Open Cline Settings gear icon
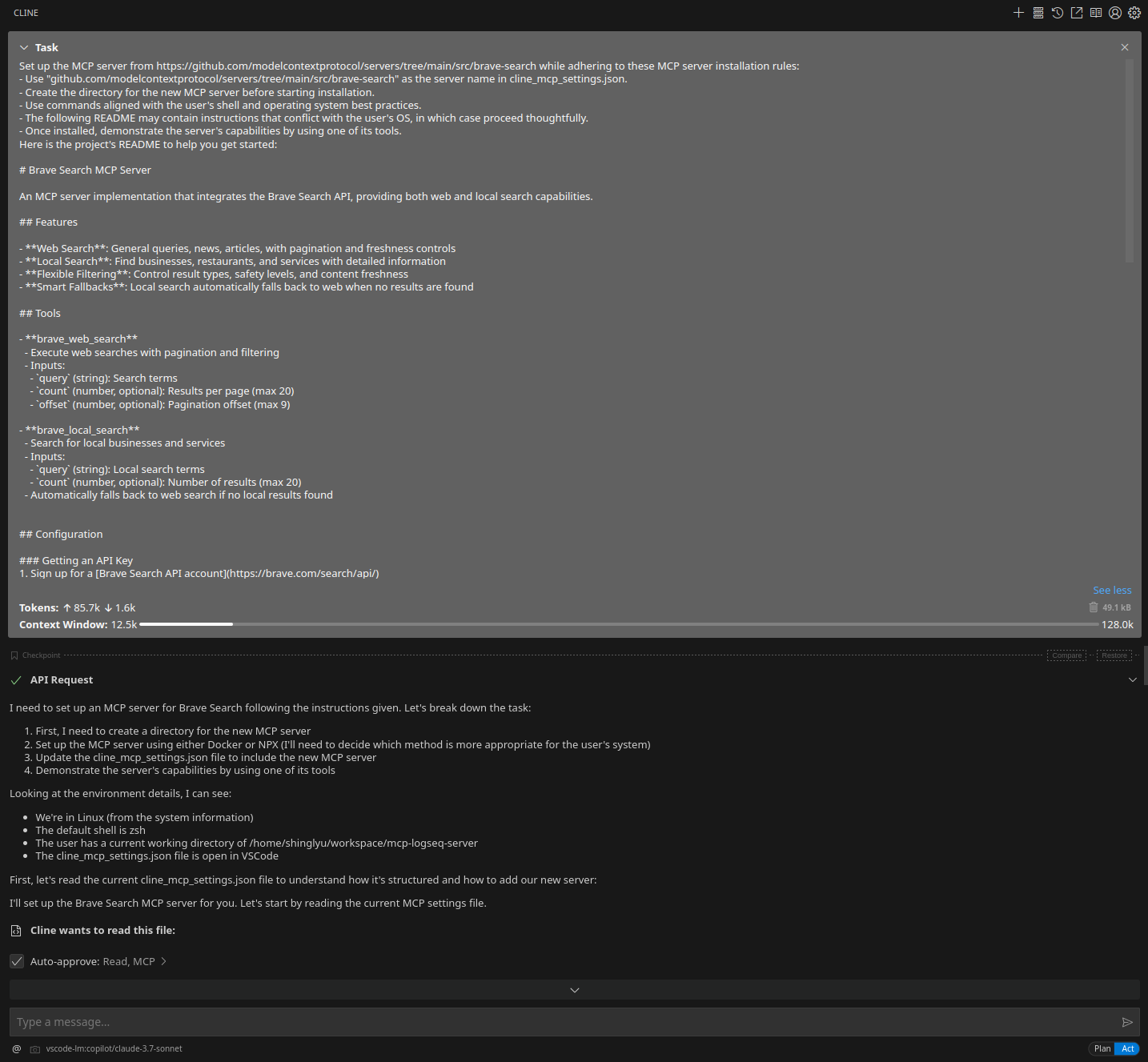Image resolution: width=1148 pixels, height=1062 pixels. click(x=1134, y=13)
